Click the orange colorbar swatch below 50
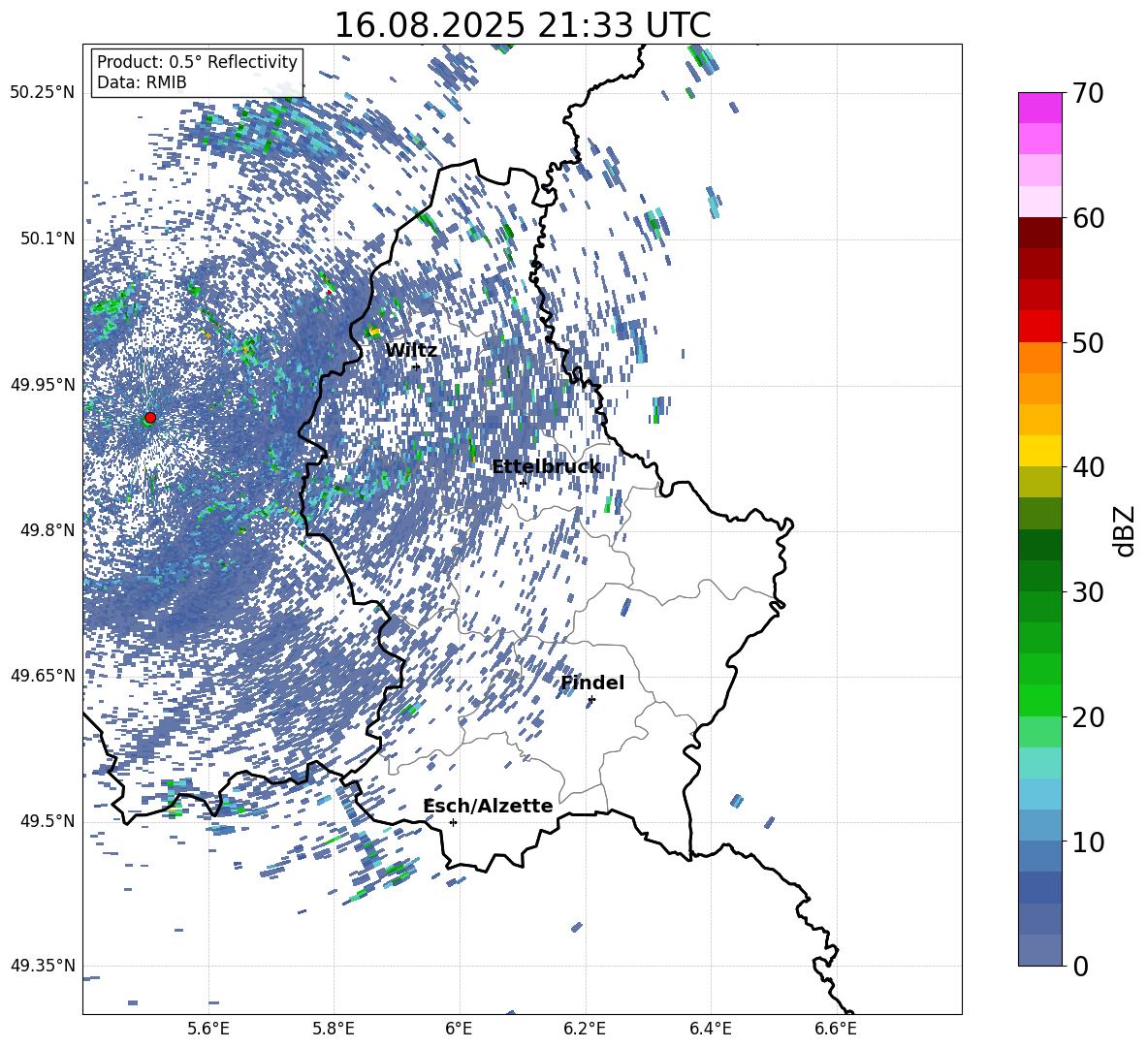1148x1048 pixels. pos(1039,358)
